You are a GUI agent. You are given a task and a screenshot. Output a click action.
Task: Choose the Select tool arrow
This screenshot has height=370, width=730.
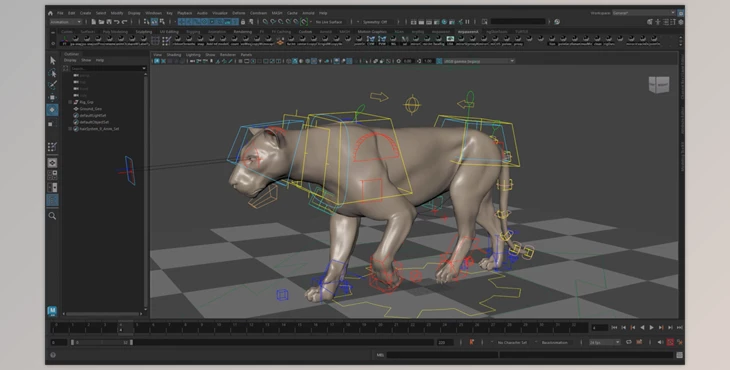click(52, 61)
